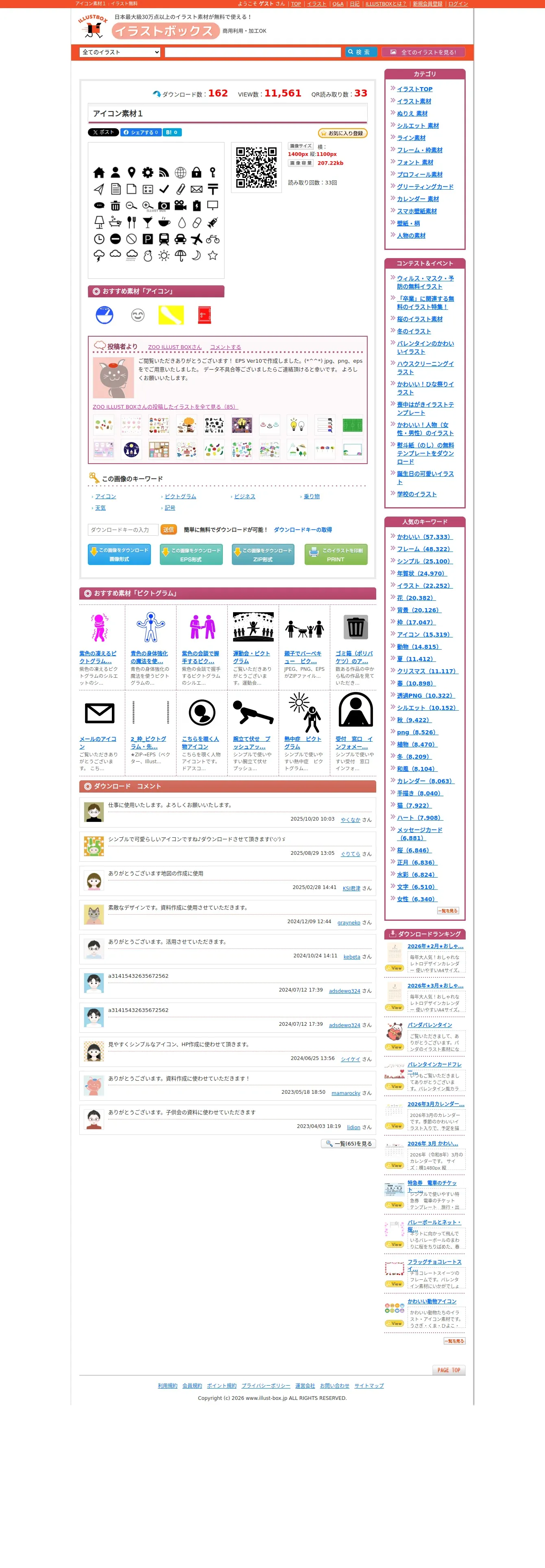This screenshot has height=1568, width=545.
Task: Open recommended yellow square icon thumbnail
Action: pyautogui.click(x=171, y=315)
